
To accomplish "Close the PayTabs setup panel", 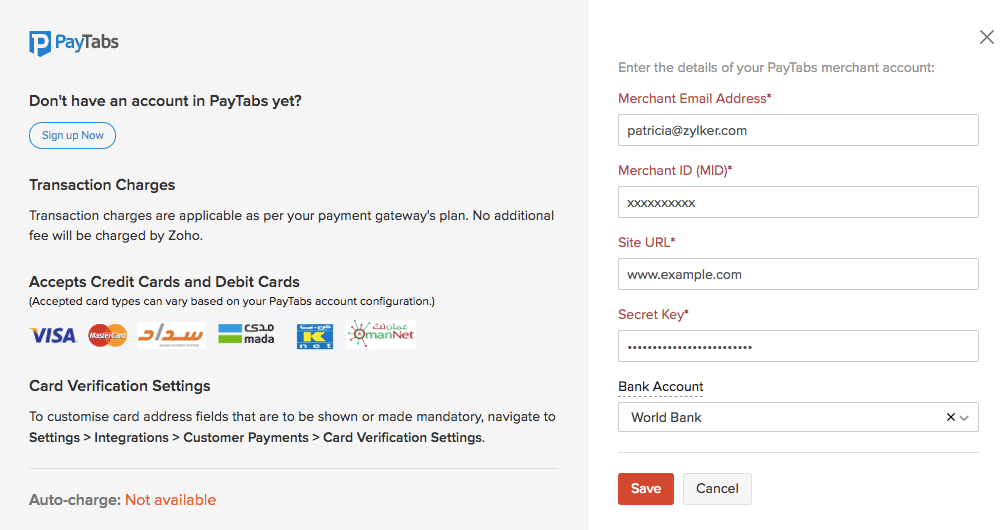I will (986, 38).
